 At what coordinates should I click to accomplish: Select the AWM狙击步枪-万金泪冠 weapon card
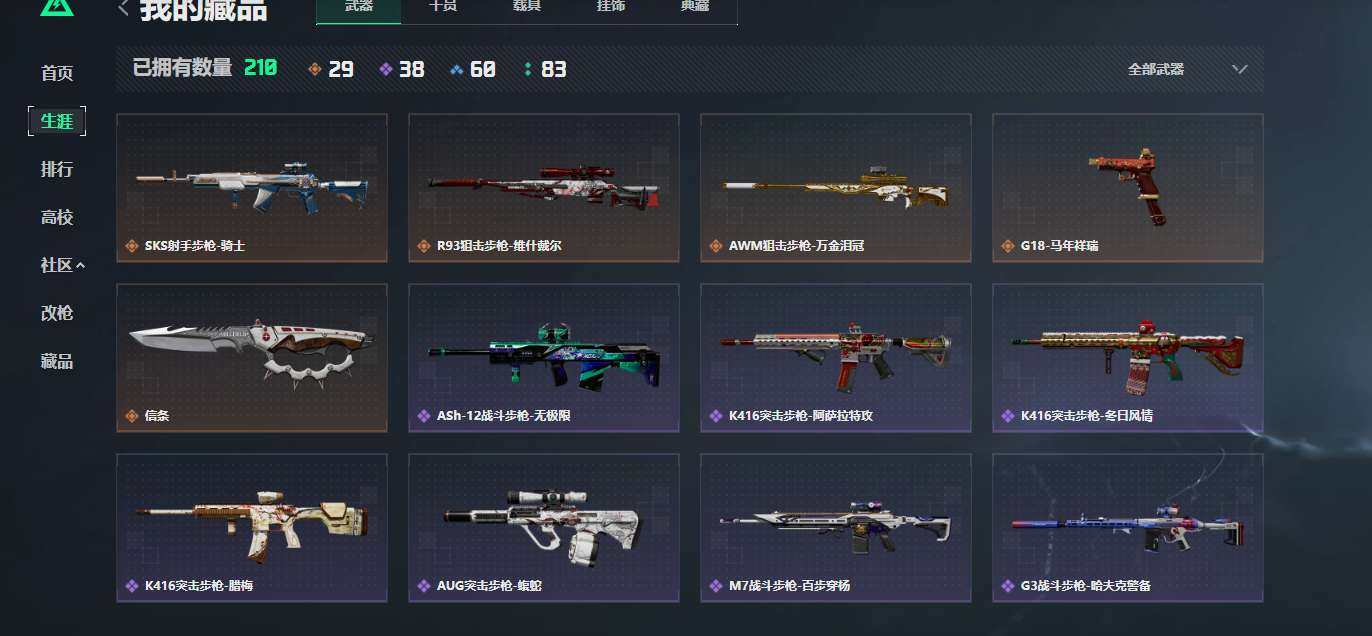click(x=836, y=188)
